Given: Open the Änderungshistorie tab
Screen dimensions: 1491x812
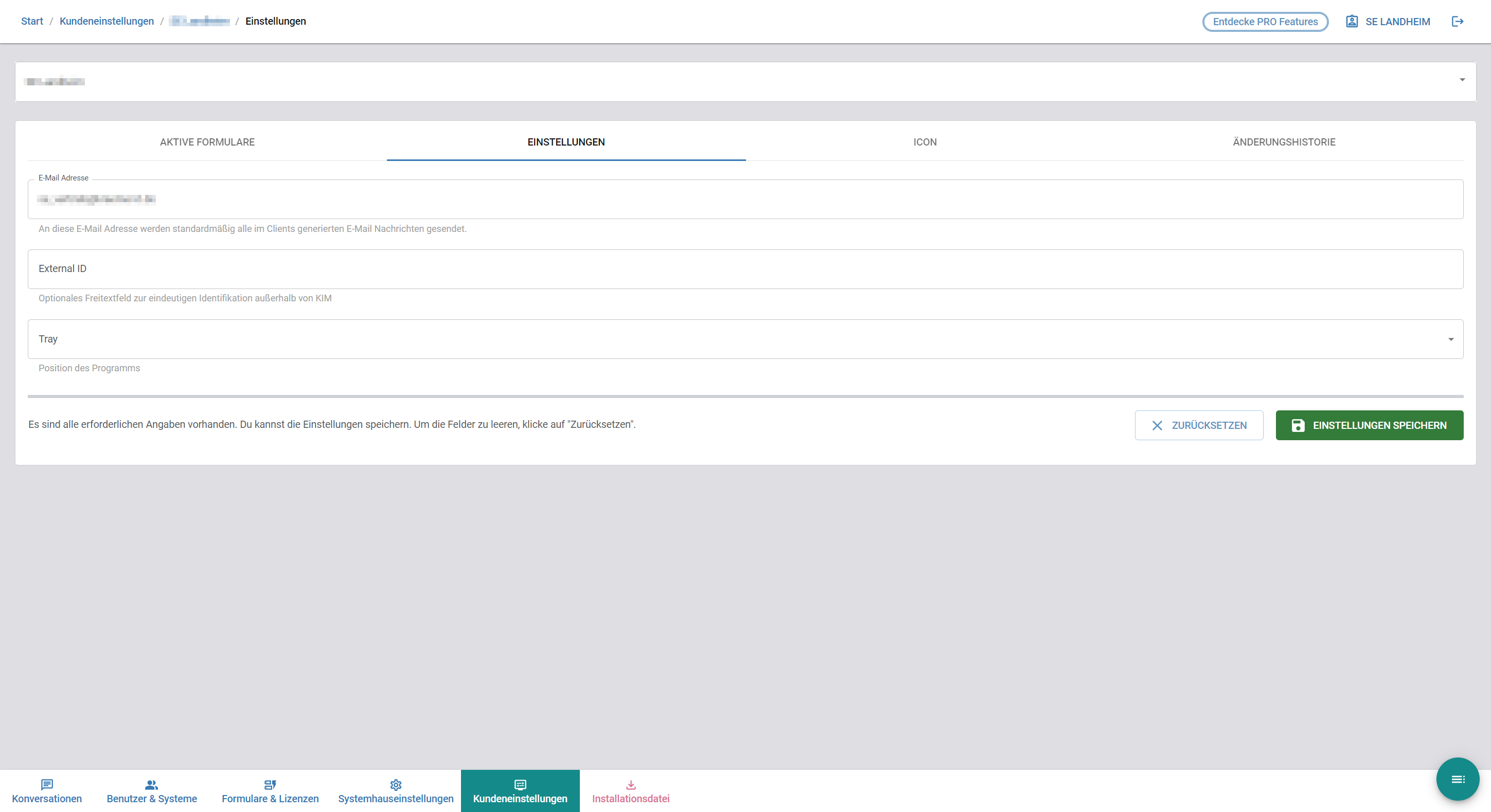Looking at the screenshot, I should click(x=1283, y=142).
